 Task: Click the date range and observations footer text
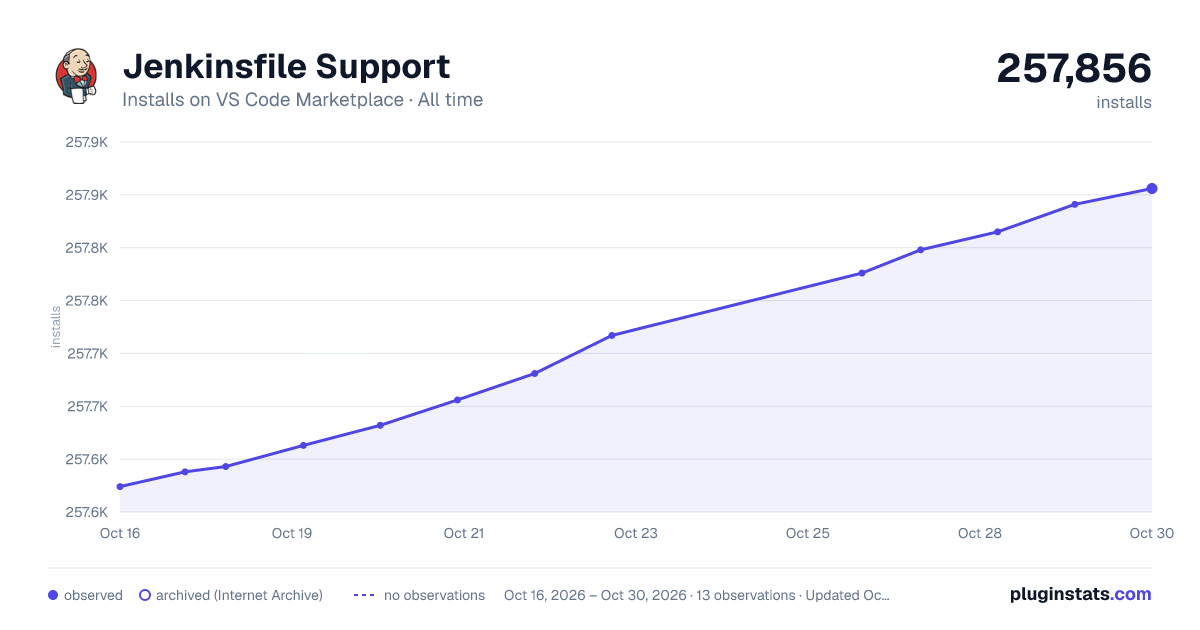(697, 595)
